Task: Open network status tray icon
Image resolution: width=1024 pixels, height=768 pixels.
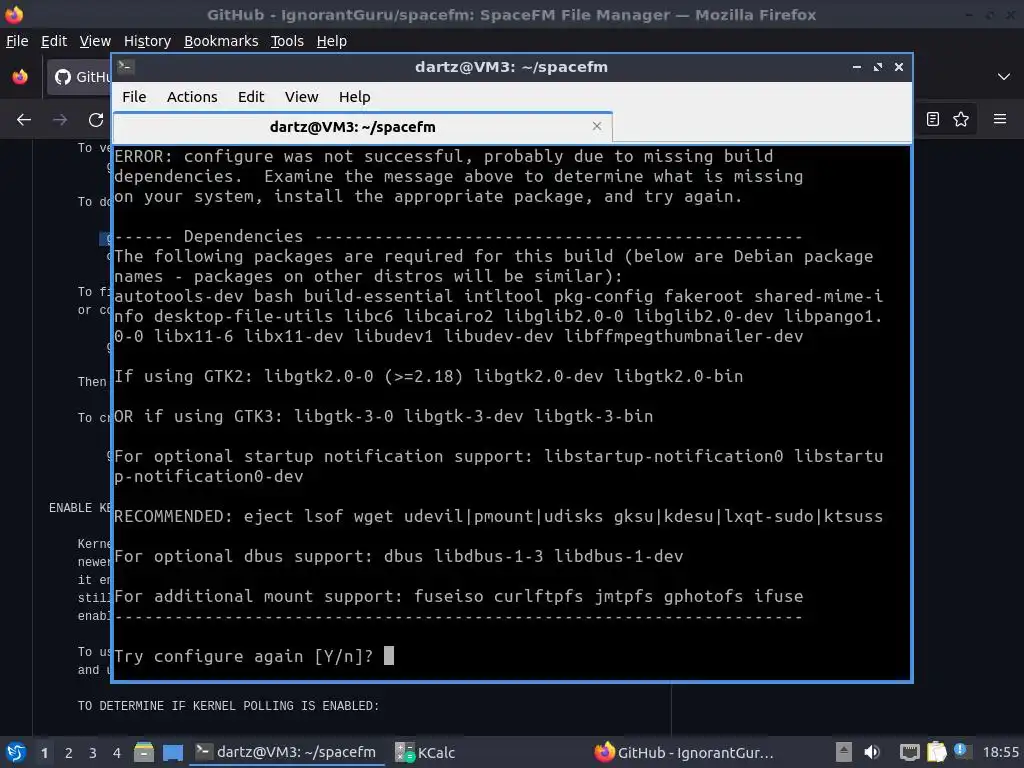Action: point(909,752)
